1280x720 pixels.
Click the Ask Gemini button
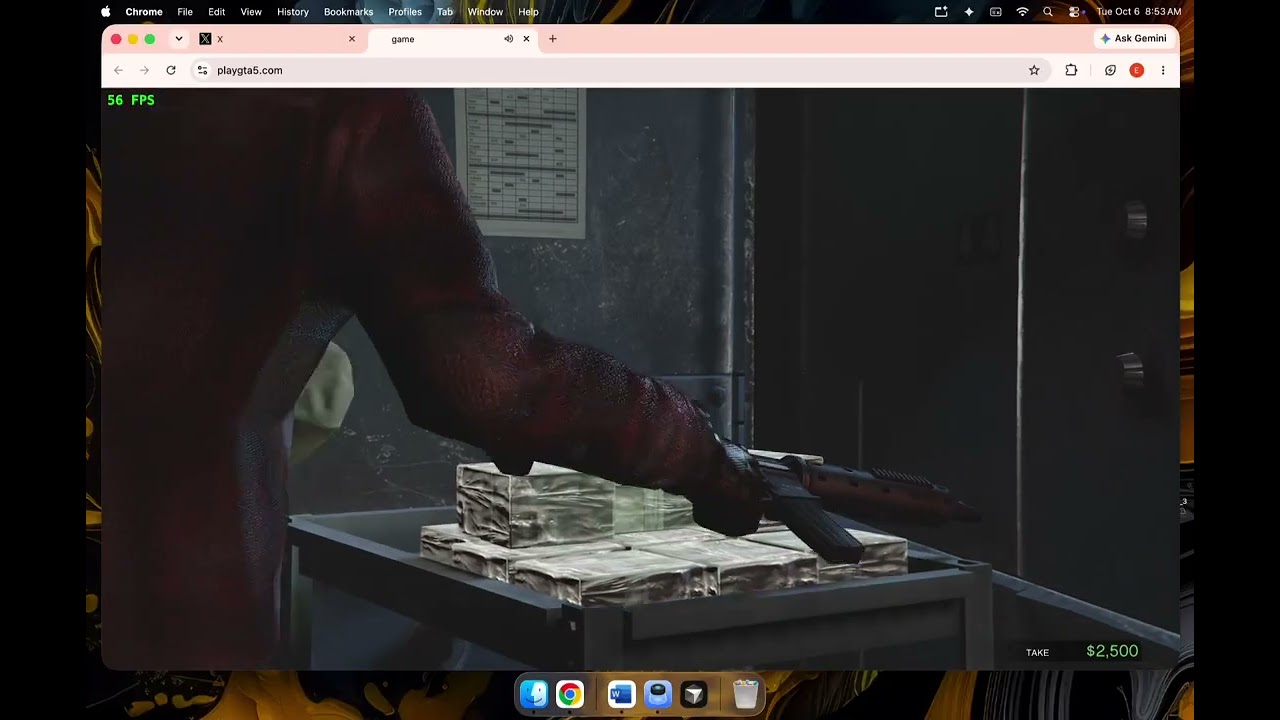1133,38
